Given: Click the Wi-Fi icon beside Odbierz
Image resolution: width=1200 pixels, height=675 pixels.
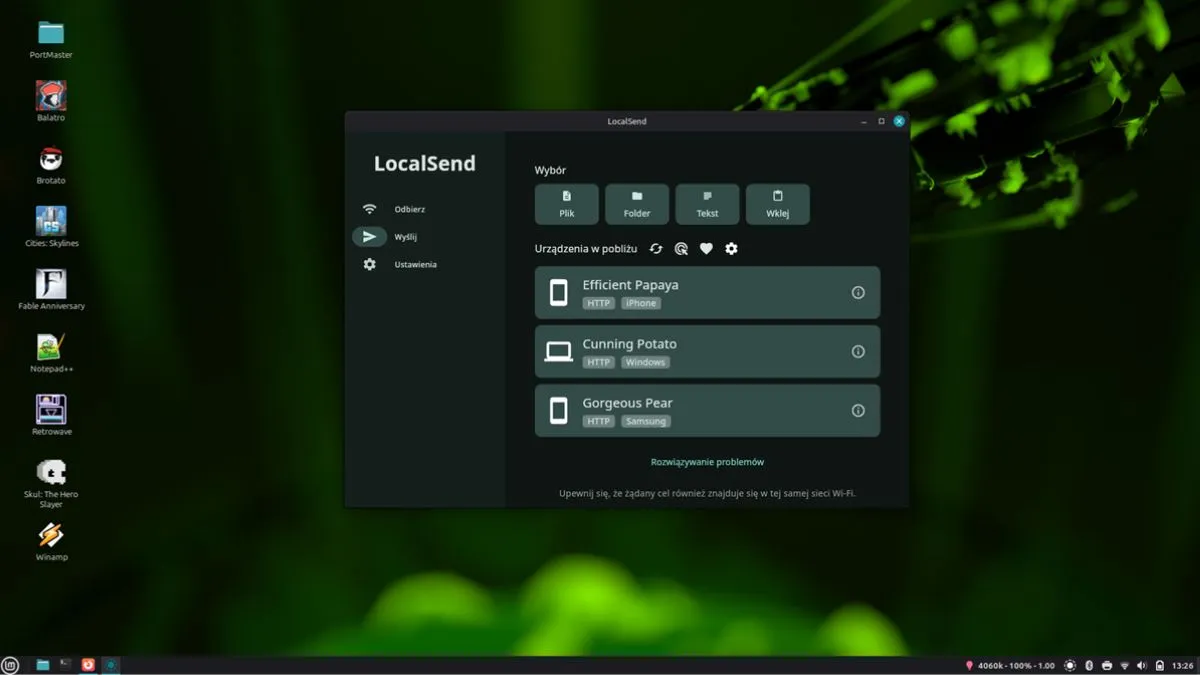Looking at the screenshot, I should [370, 209].
